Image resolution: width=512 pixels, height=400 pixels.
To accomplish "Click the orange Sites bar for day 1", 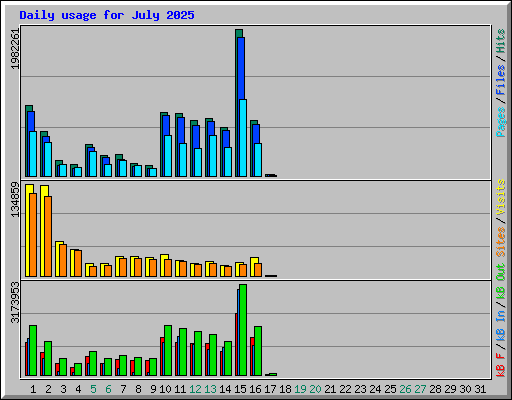I will pos(33,235).
